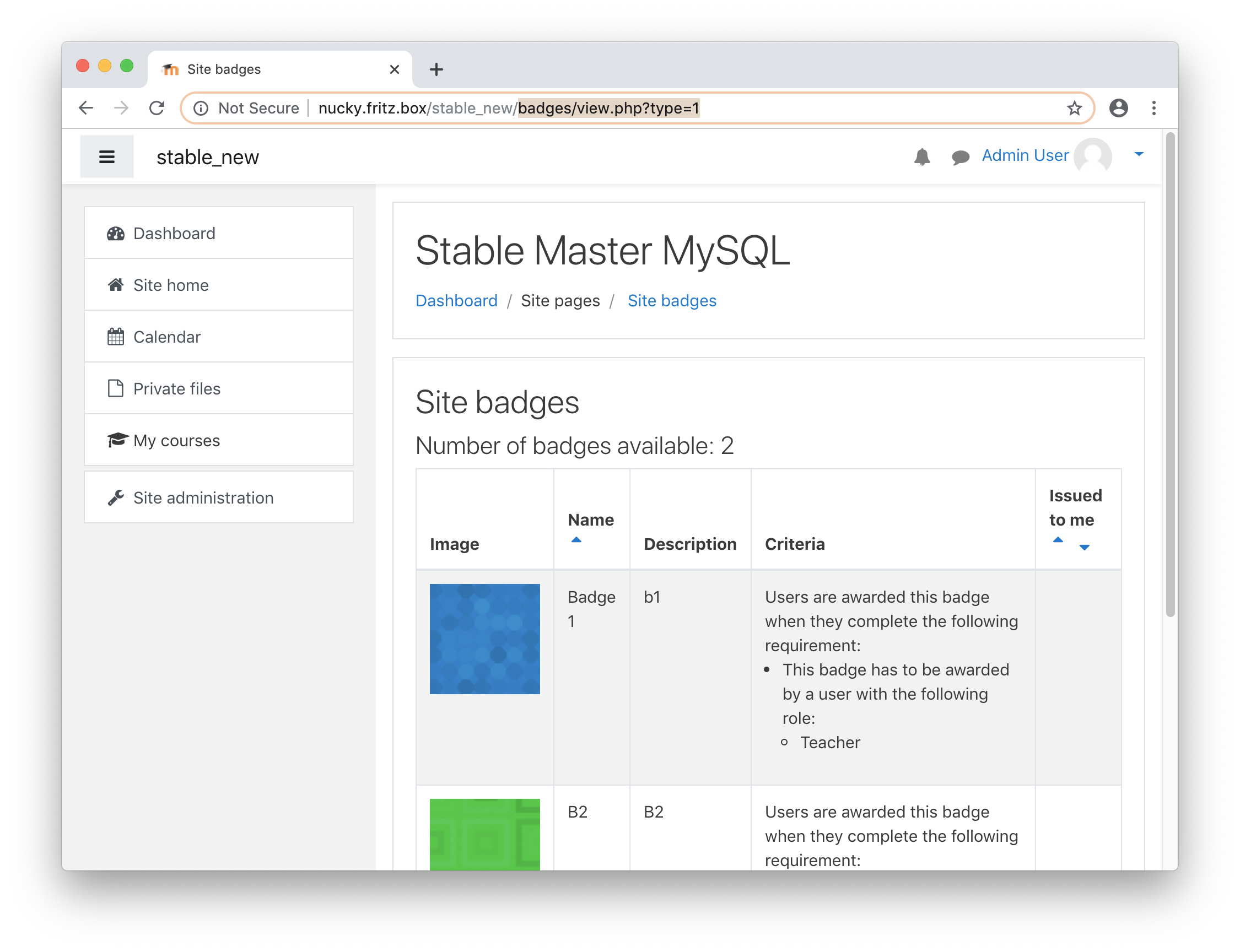Open the notifications bell icon
This screenshot has width=1240, height=952.
922,156
